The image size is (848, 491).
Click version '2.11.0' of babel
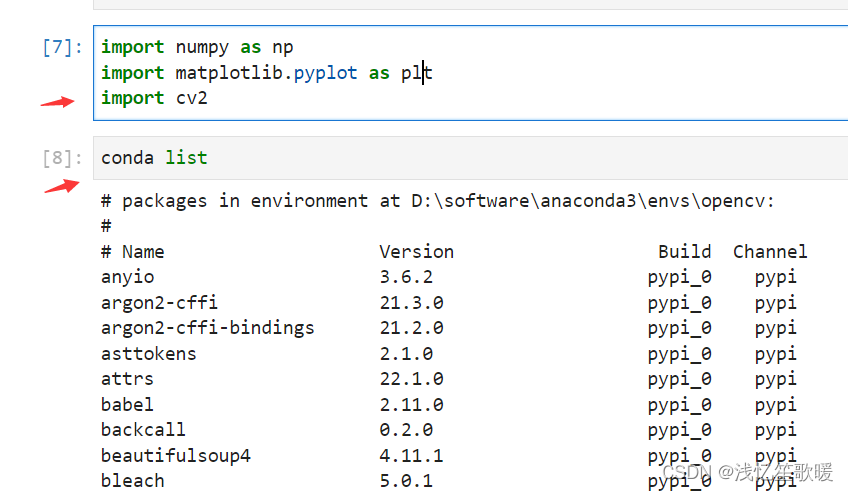point(412,404)
